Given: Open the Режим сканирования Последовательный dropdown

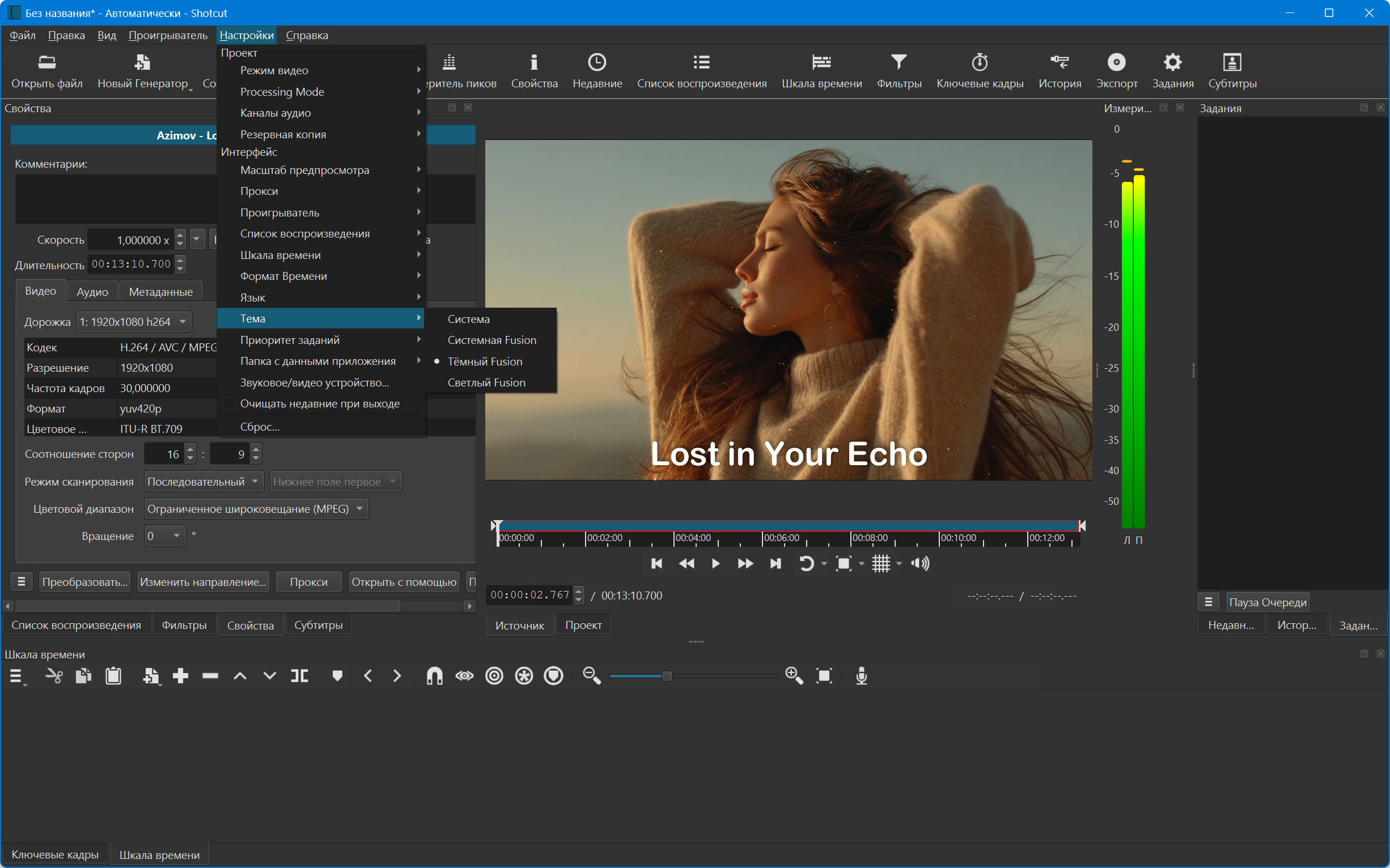Looking at the screenshot, I should click(204, 482).
